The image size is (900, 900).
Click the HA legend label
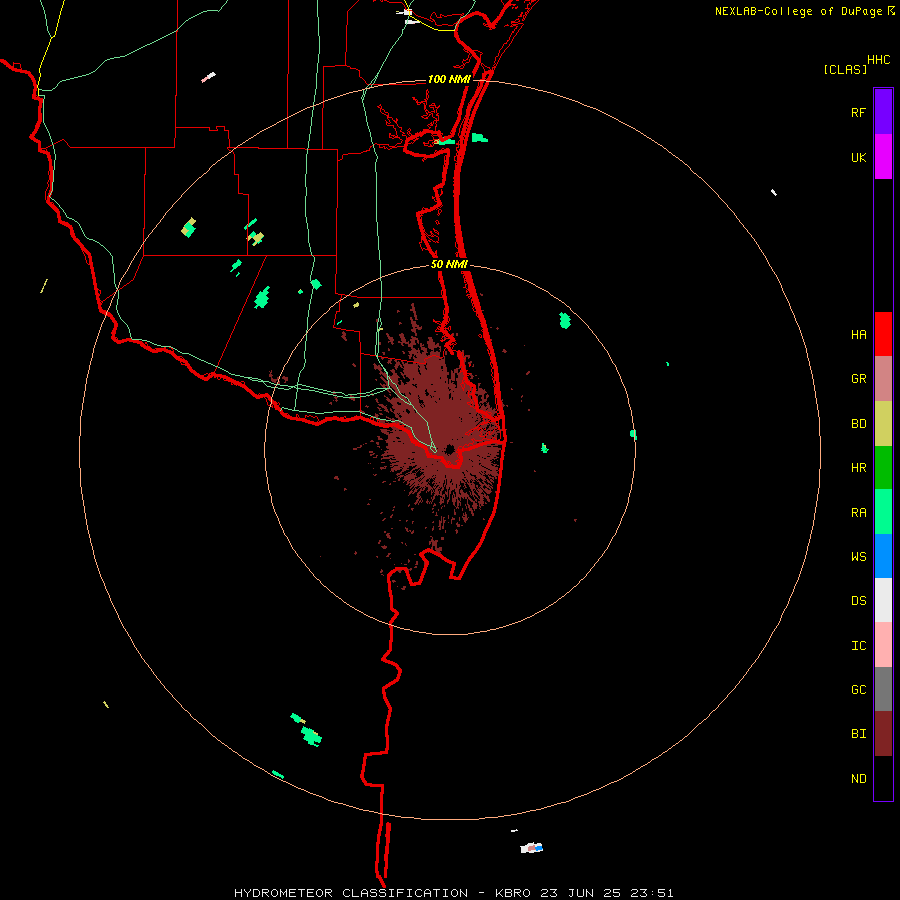[x=858, y=334]
